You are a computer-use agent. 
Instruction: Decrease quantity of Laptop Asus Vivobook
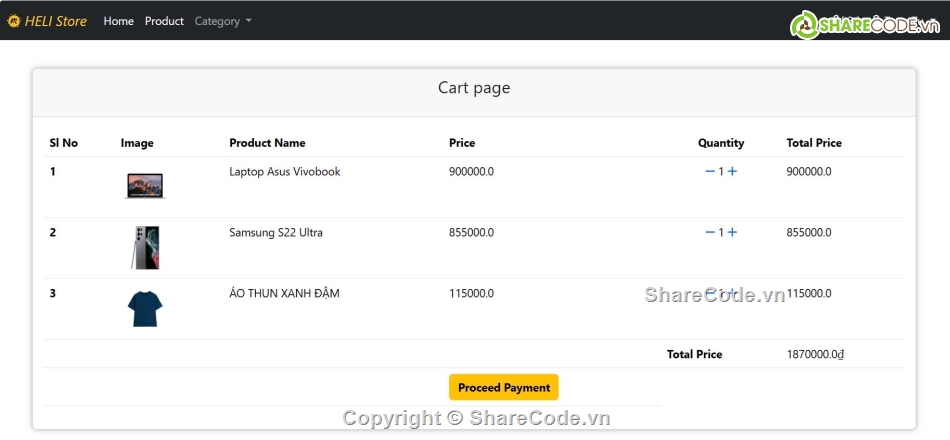pos(710,172)
